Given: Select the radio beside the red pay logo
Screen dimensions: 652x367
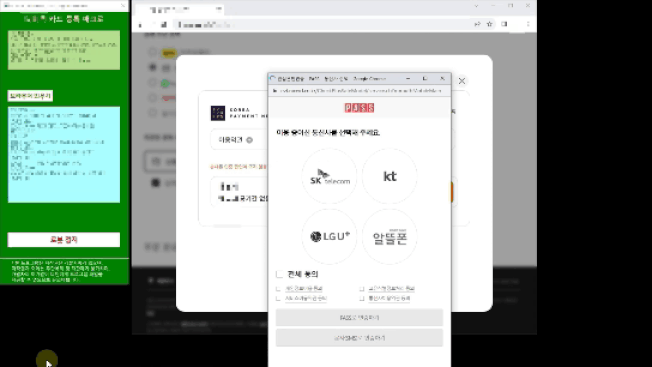Looking at the screenshot, I should (153, 98).
